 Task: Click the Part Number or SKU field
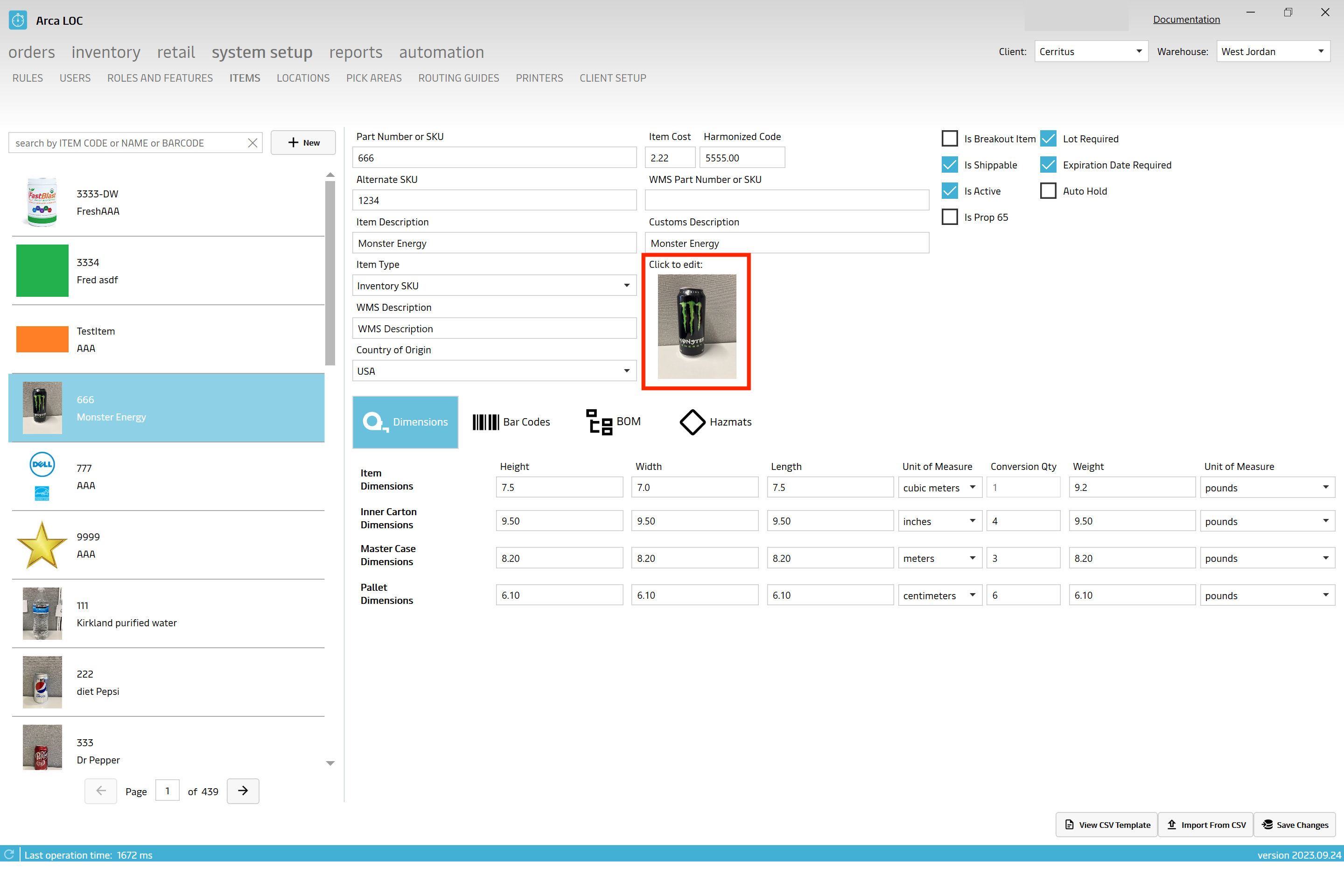tap(494, 158)
